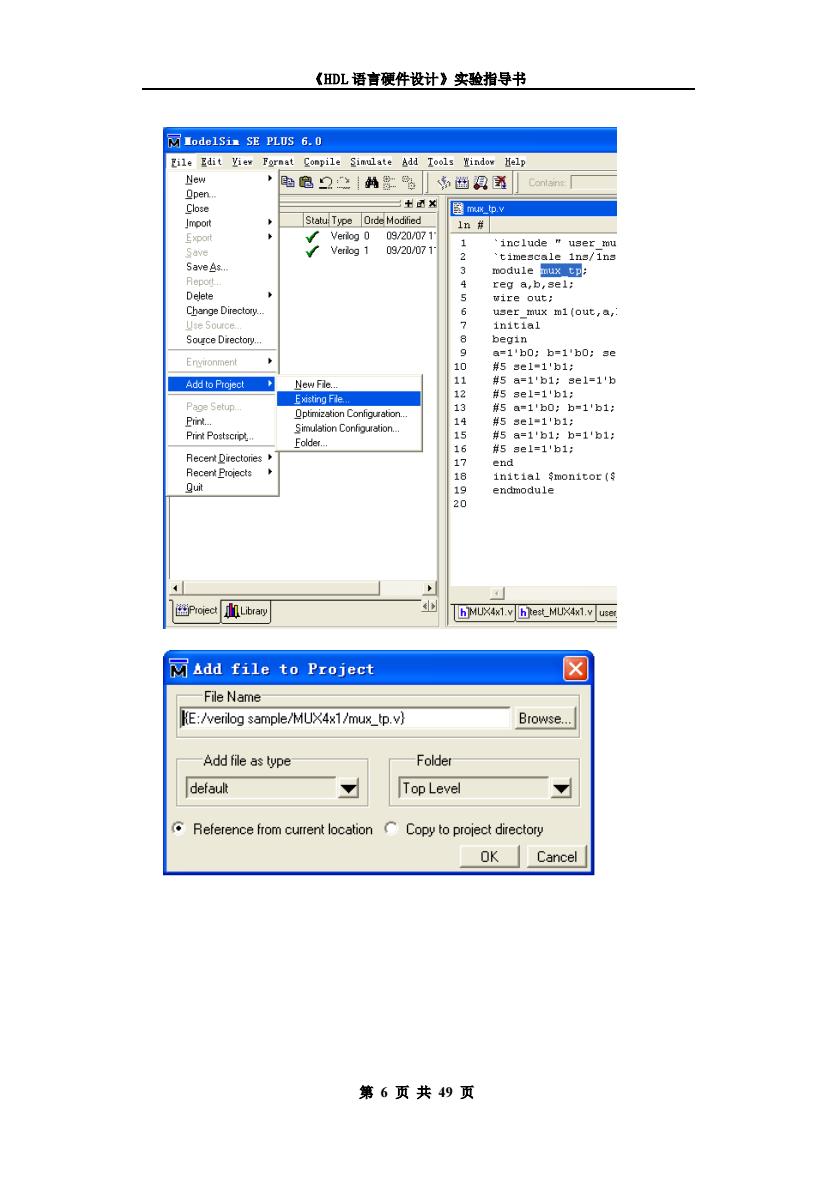
Task: Click OK in the Add file to Project dialog
Action: [x=489, y=856]
